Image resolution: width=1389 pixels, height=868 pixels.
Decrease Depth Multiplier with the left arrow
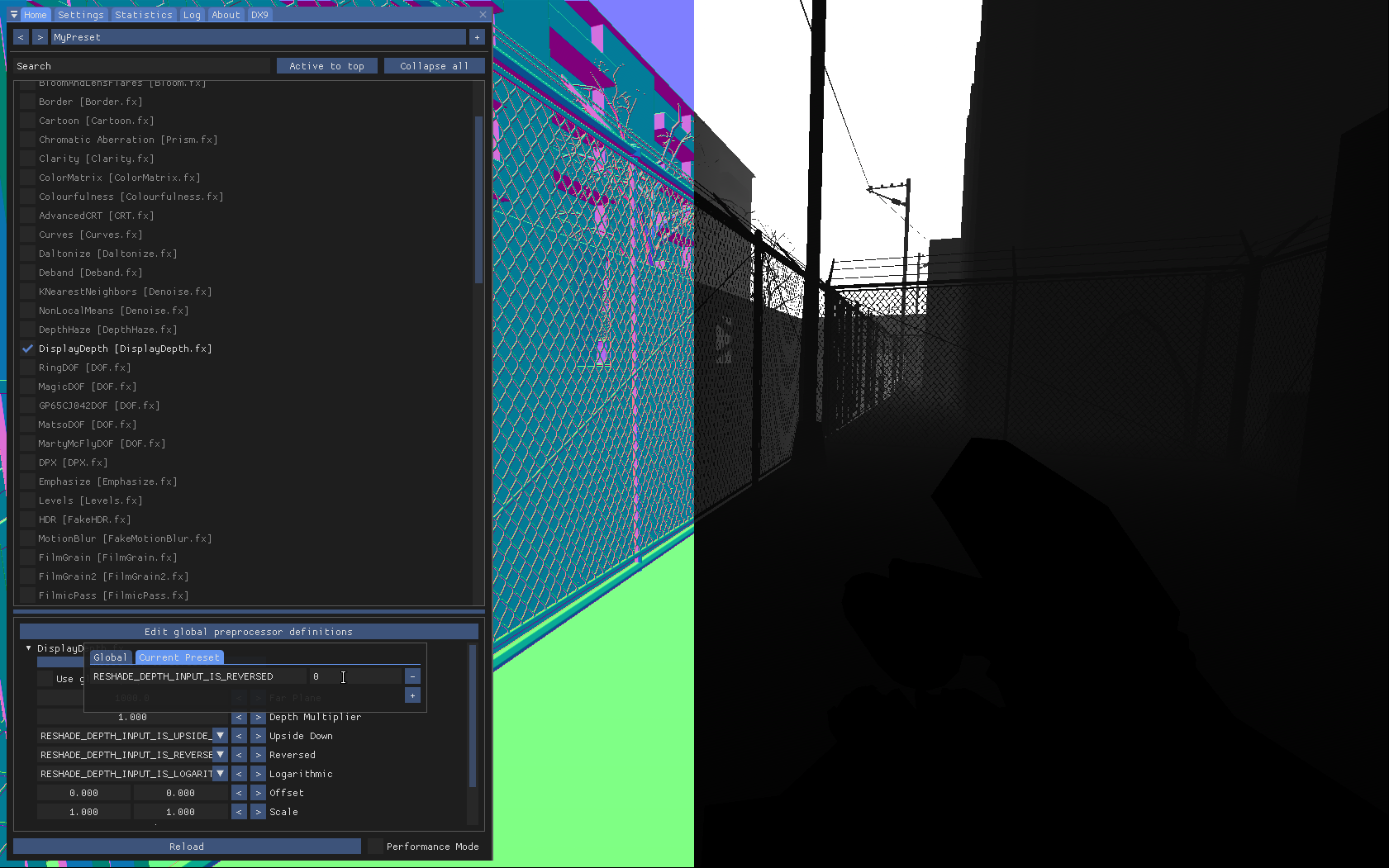click(x=239, y=717)
